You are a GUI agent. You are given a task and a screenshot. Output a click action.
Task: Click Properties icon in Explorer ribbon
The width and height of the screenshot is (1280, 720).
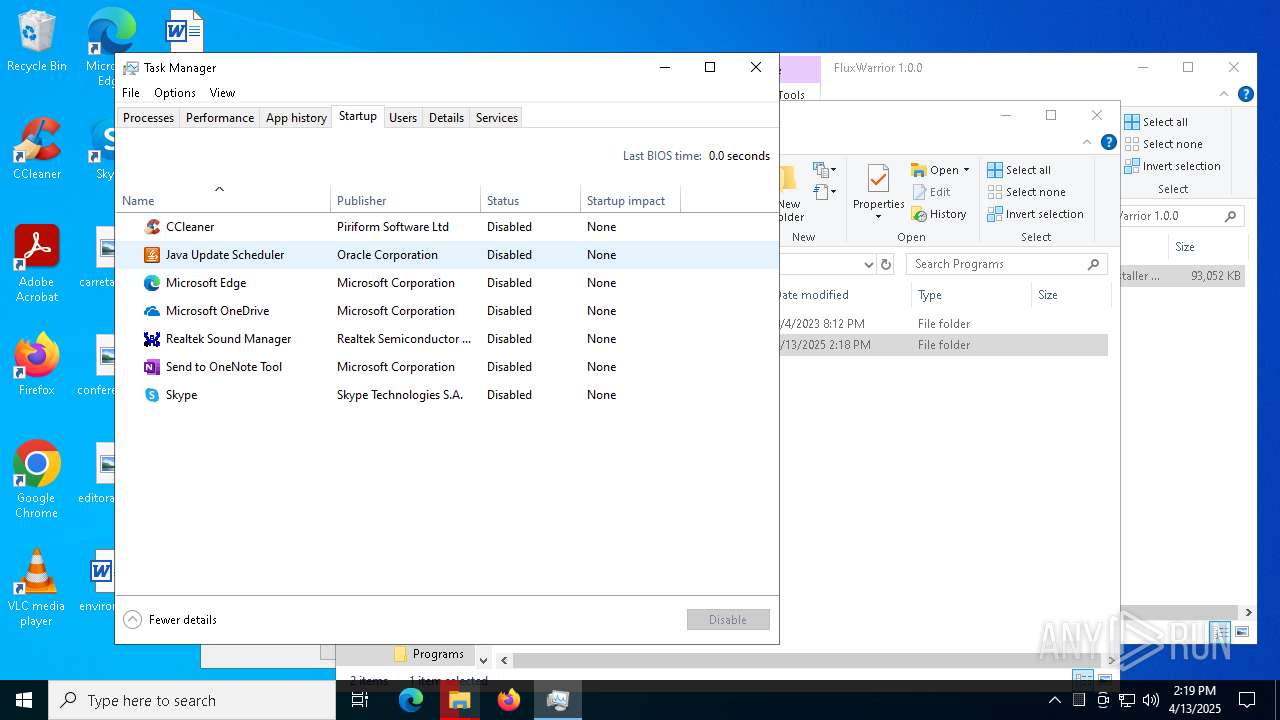(878, 180)
